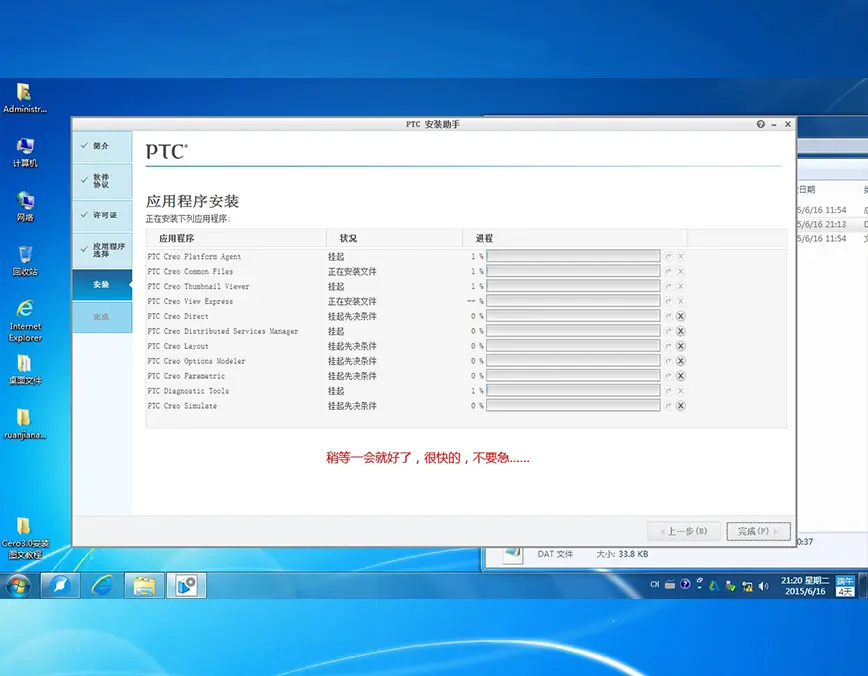Viewport: 868px width, 676px height.
Task: Click PTC Creo Common Files progress bar
Action: click(573, 271)
